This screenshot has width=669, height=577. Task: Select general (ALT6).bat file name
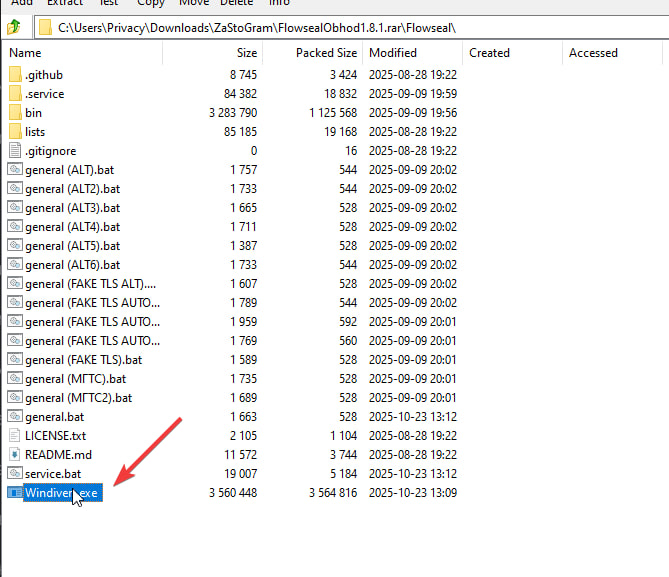(73, 265)
